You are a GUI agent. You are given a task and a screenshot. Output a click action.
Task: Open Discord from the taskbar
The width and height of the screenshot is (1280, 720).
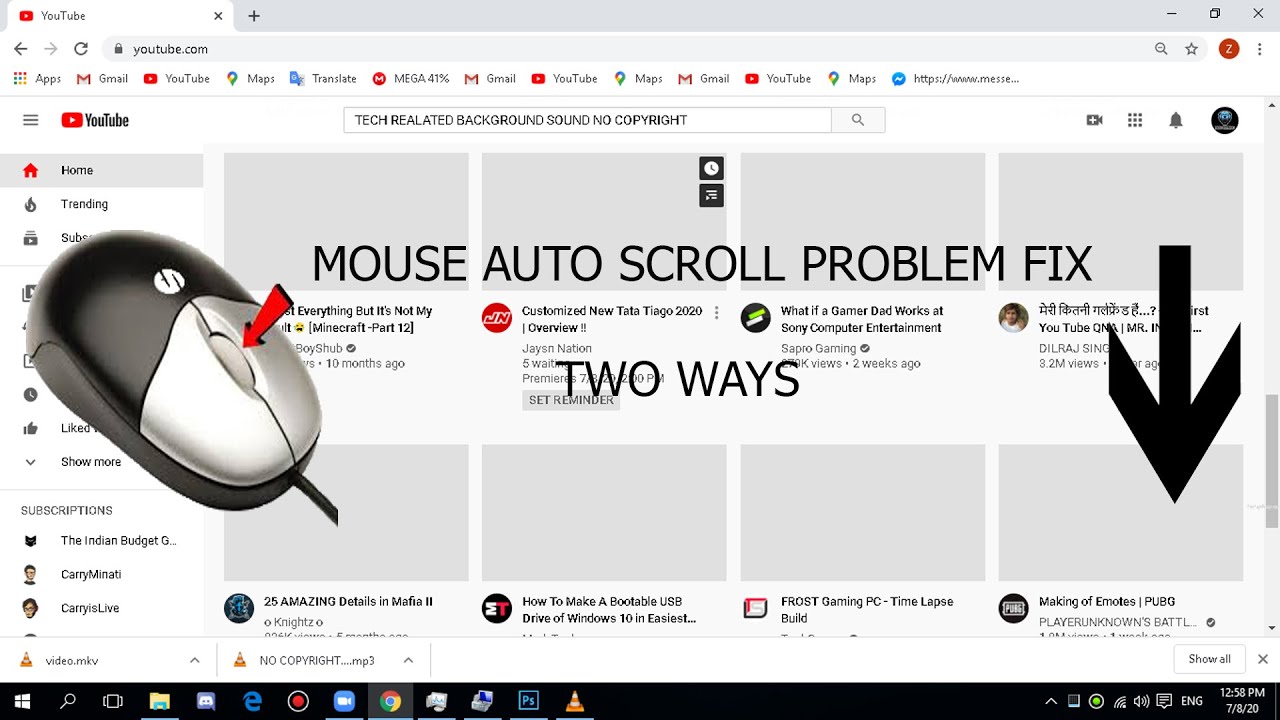point(206,701)
